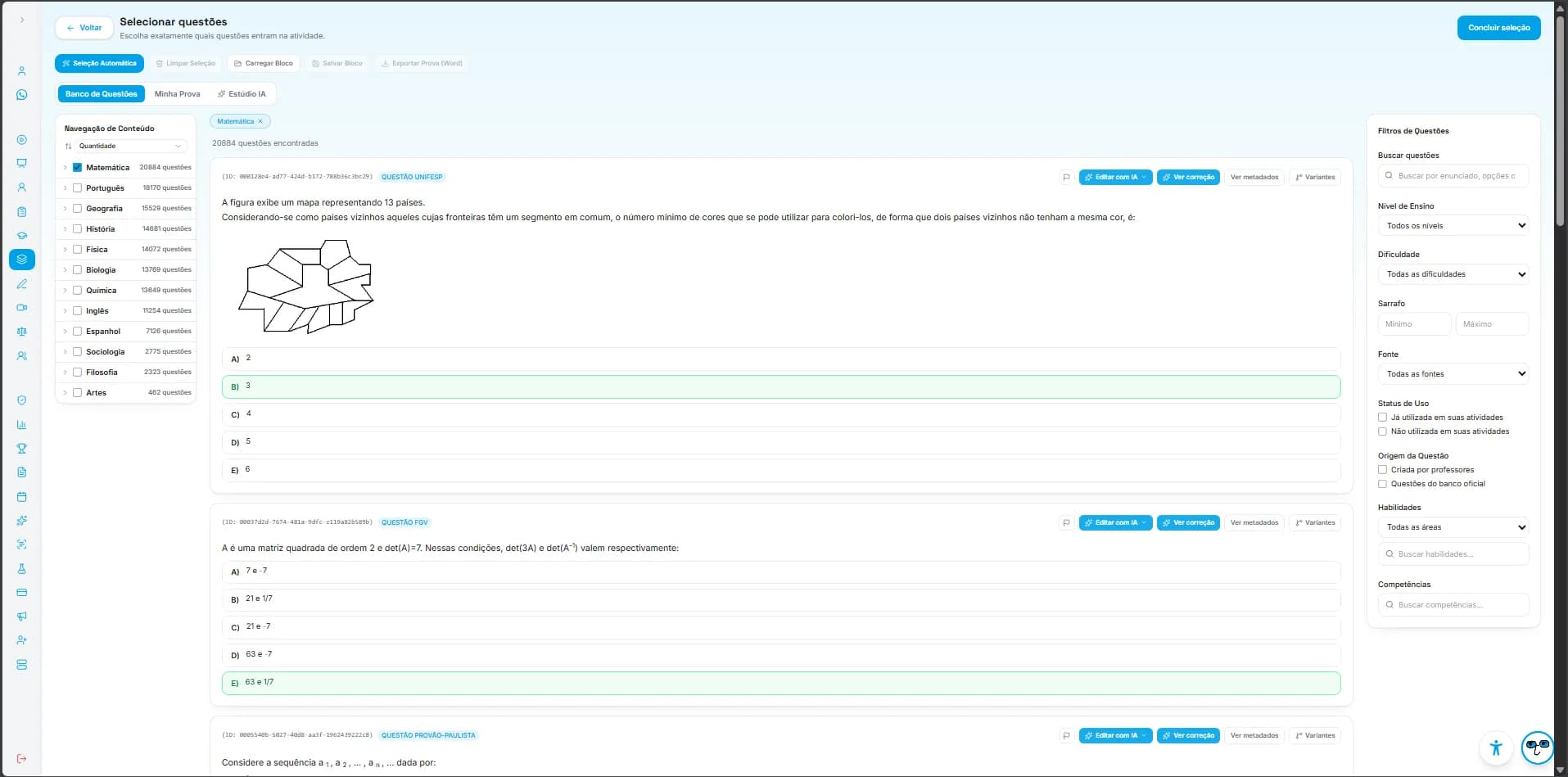Open 'Editar com IA' menu on UNIFESP question

point(1115,177)
